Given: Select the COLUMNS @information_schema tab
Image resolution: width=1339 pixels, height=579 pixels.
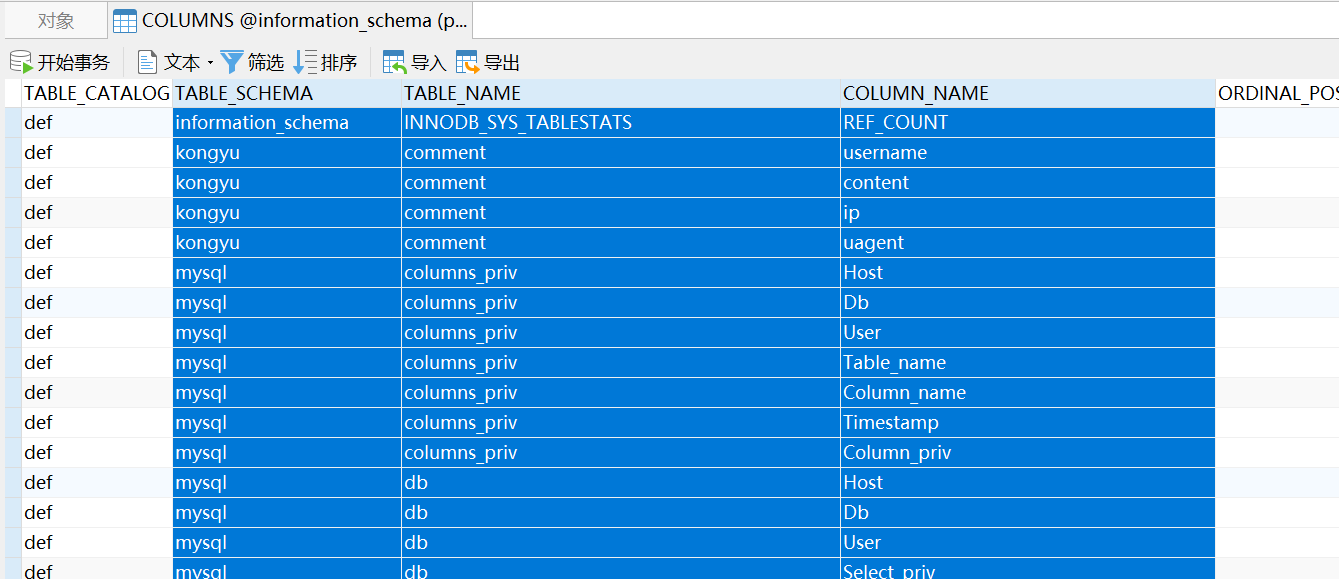Looking at the screenshot, I should pyautogui.click(x=290, y=20).
